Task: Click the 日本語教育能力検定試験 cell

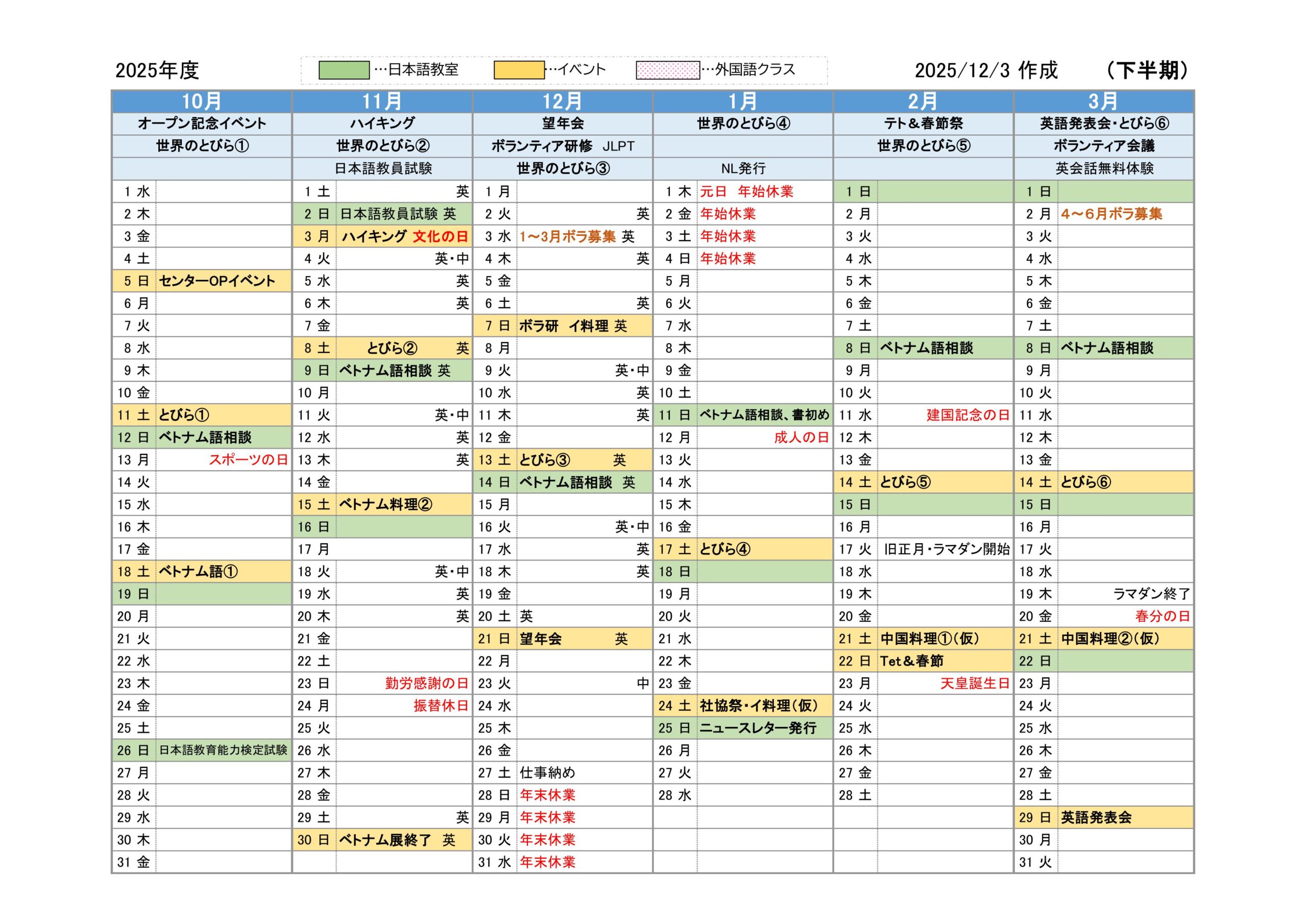Action: tap(223, 750)
